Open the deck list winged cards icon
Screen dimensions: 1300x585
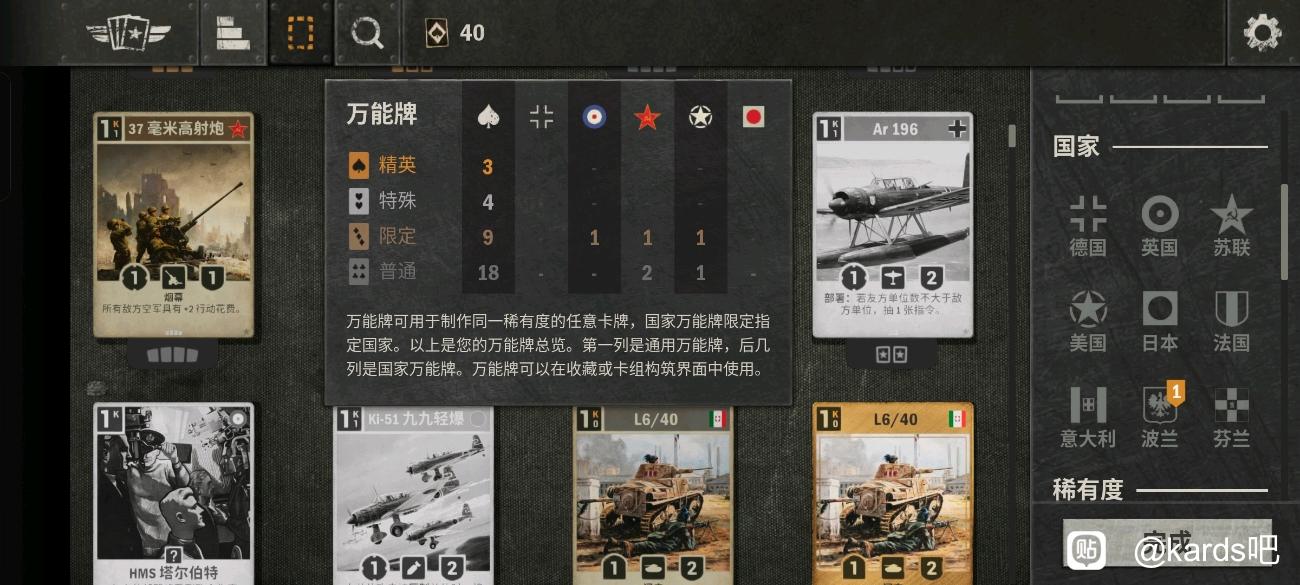pos(128,33)
